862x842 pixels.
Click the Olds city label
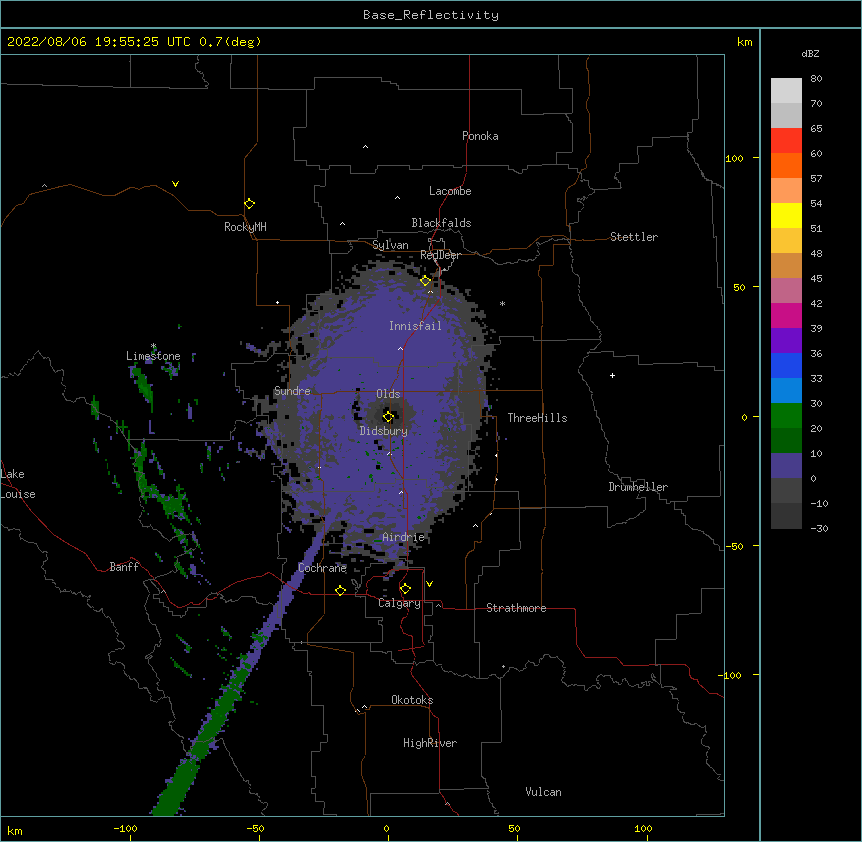coord(388,394)
